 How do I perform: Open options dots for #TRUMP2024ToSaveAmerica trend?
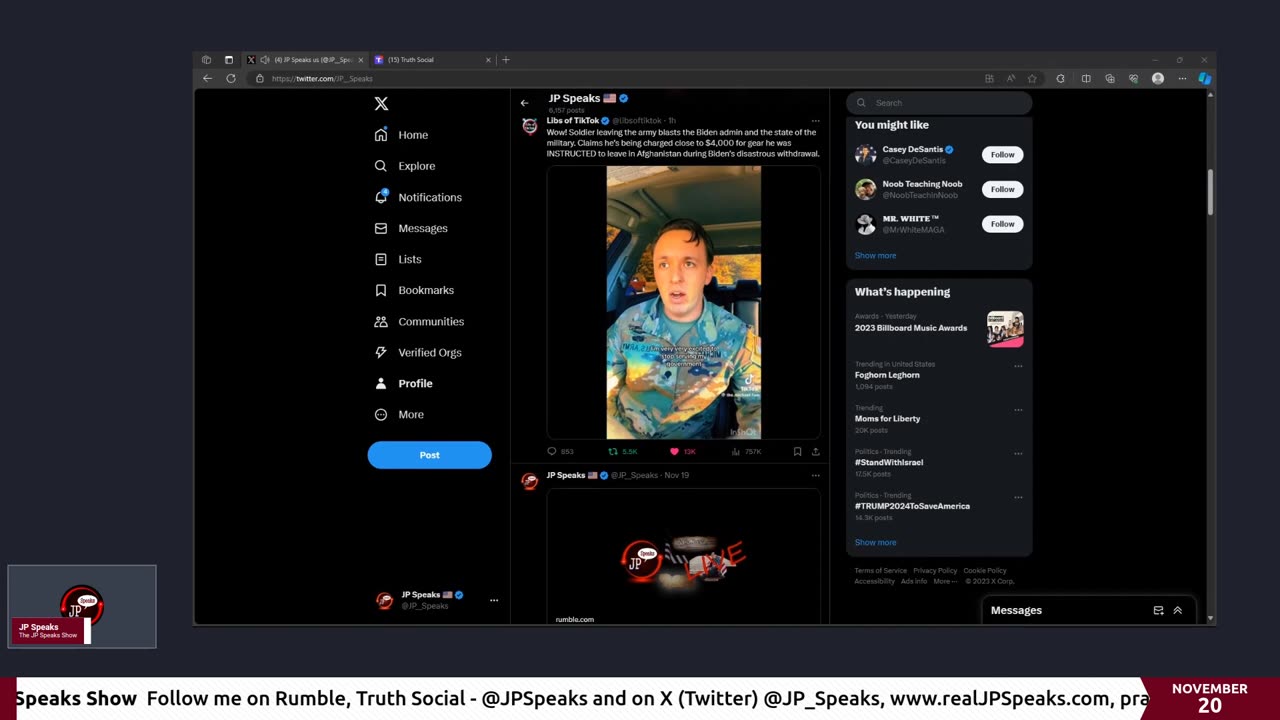1018,497
